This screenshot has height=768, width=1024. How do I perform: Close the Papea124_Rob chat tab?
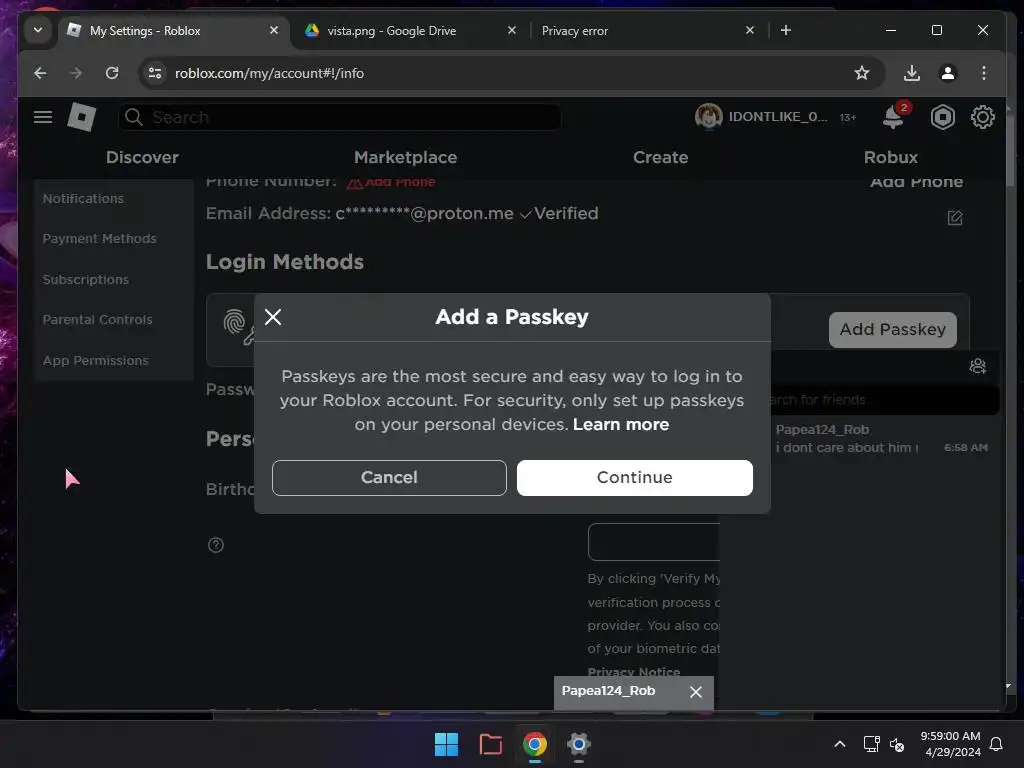696,692
